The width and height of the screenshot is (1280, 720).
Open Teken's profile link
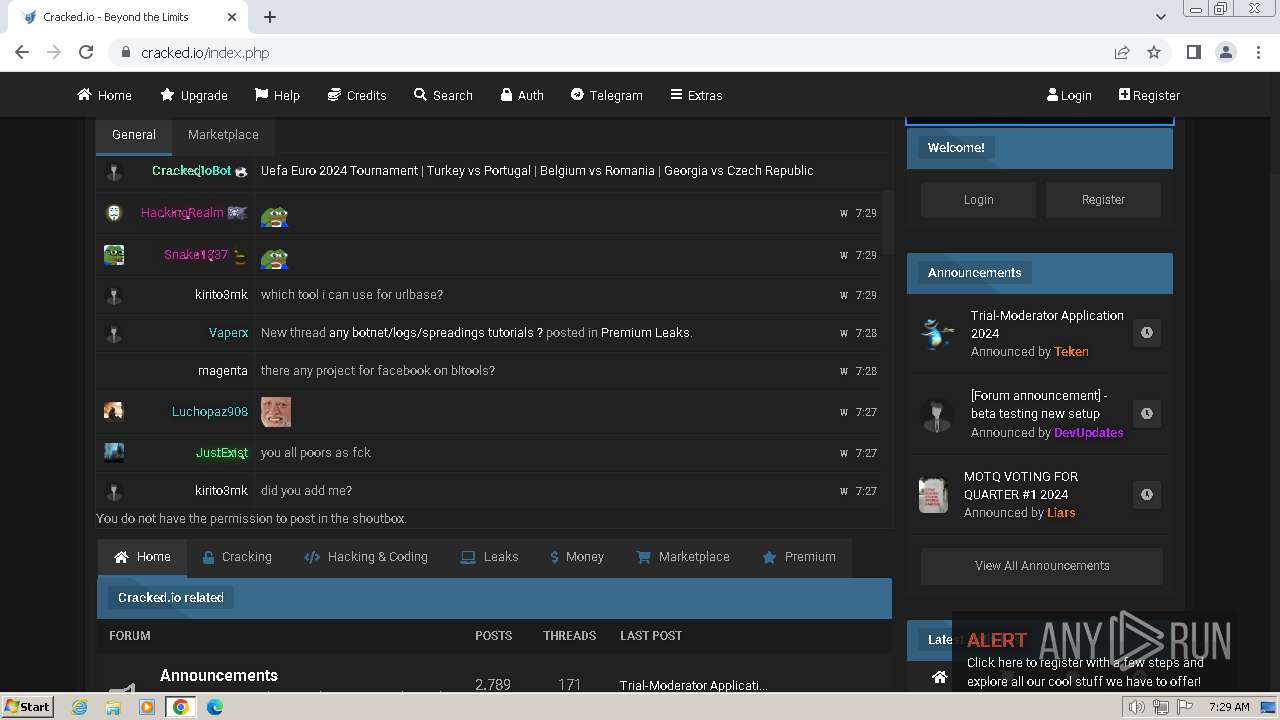click(1071, 352)
